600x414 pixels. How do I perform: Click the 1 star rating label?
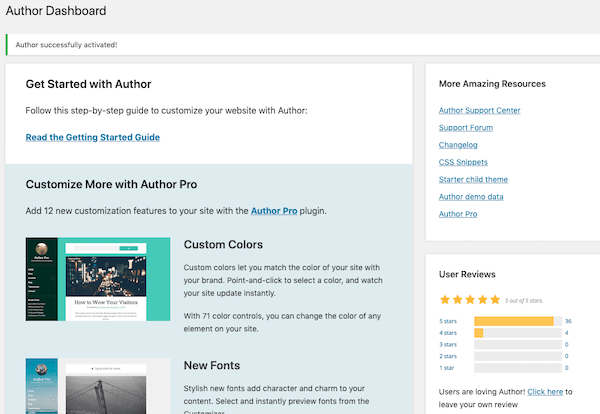[446, 368]
